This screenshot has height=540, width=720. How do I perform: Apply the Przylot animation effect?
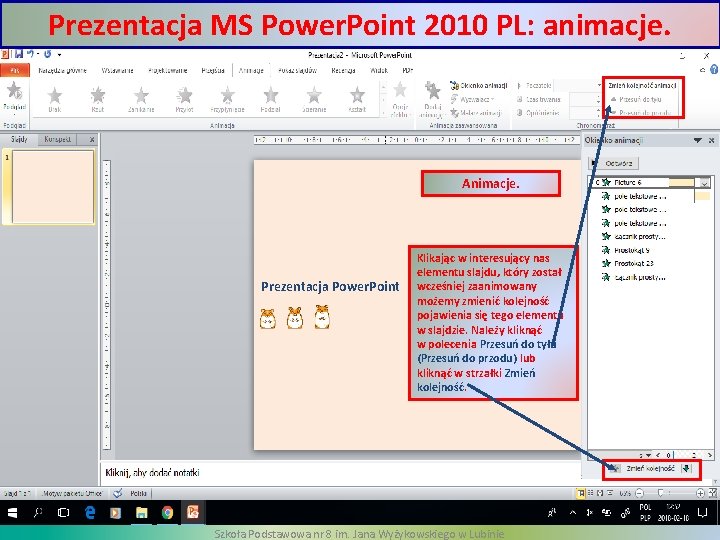click(x=184, y=99)
